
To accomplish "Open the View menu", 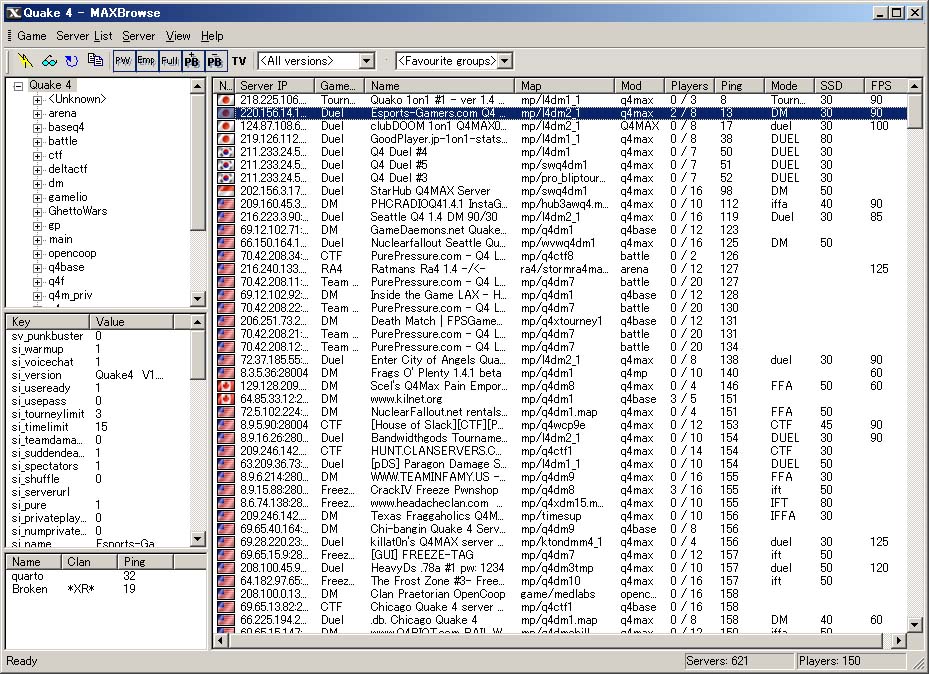I will click(x=178, y=36).
